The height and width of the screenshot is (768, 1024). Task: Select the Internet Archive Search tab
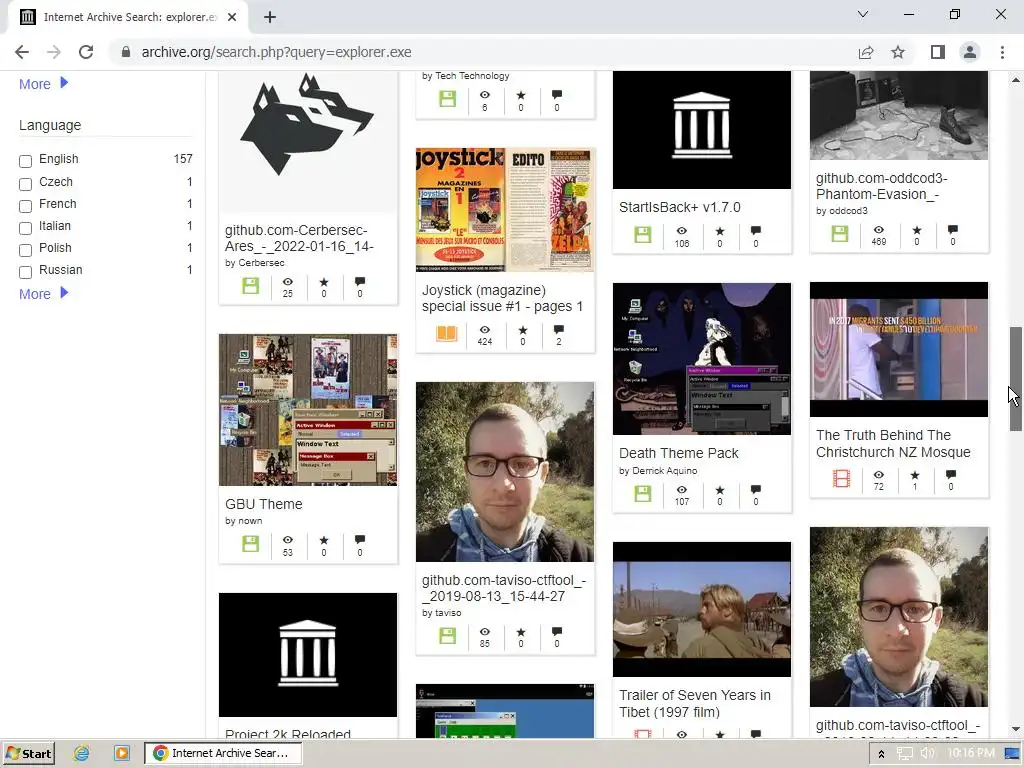(x=127, y=17)
